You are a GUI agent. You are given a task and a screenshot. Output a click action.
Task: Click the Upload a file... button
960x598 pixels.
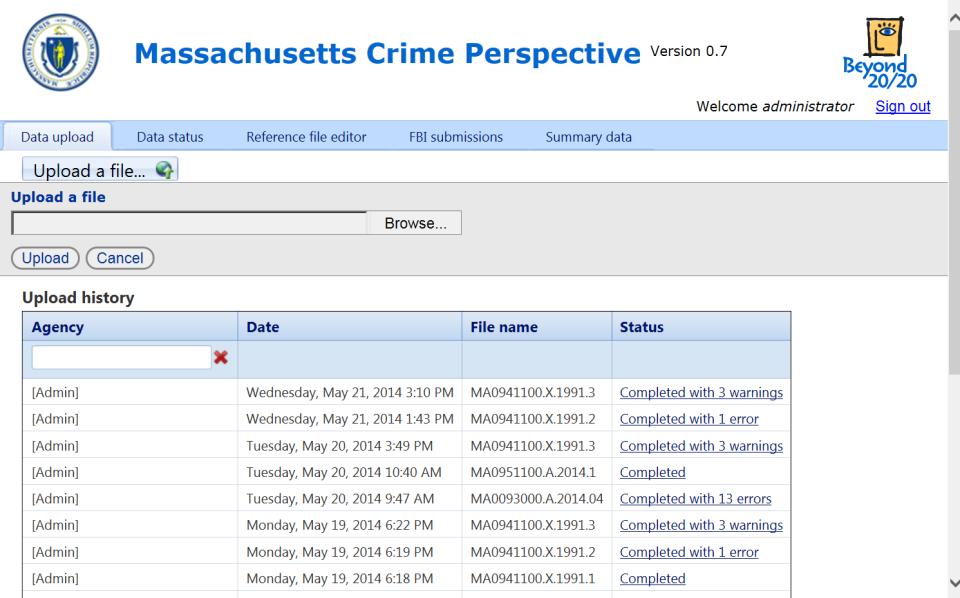100,170
